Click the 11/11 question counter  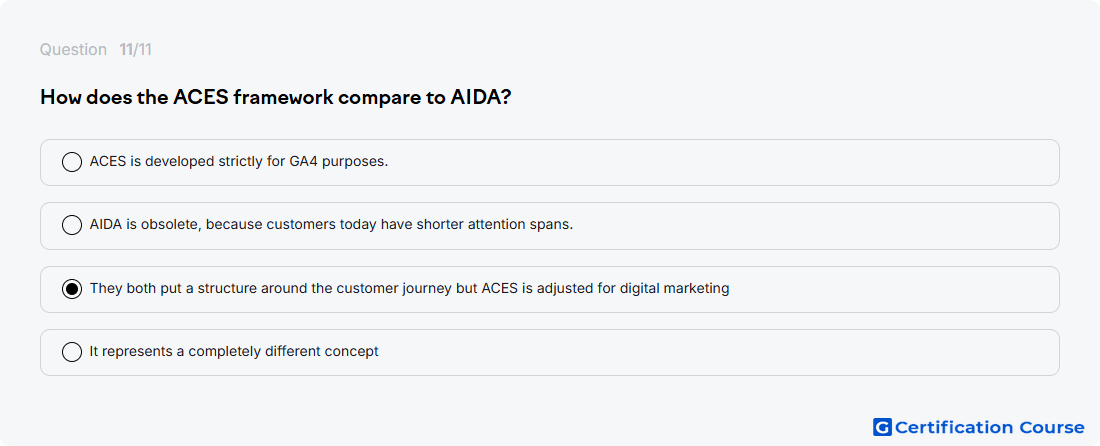coord(135,50)
